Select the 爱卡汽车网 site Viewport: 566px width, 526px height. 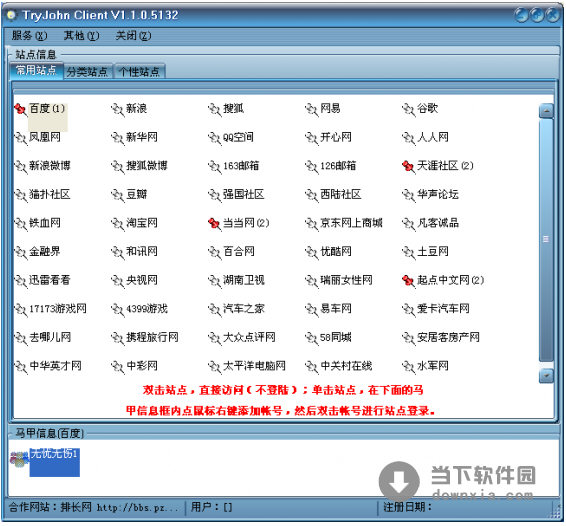point(443,309)
